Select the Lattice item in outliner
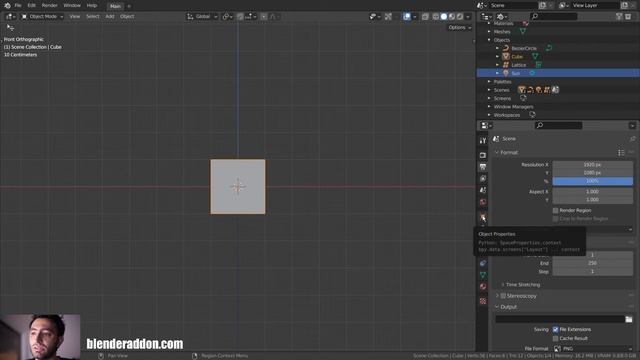Viewport: 640px width, 360px height. pyautogui.click(x=518, y=65)
